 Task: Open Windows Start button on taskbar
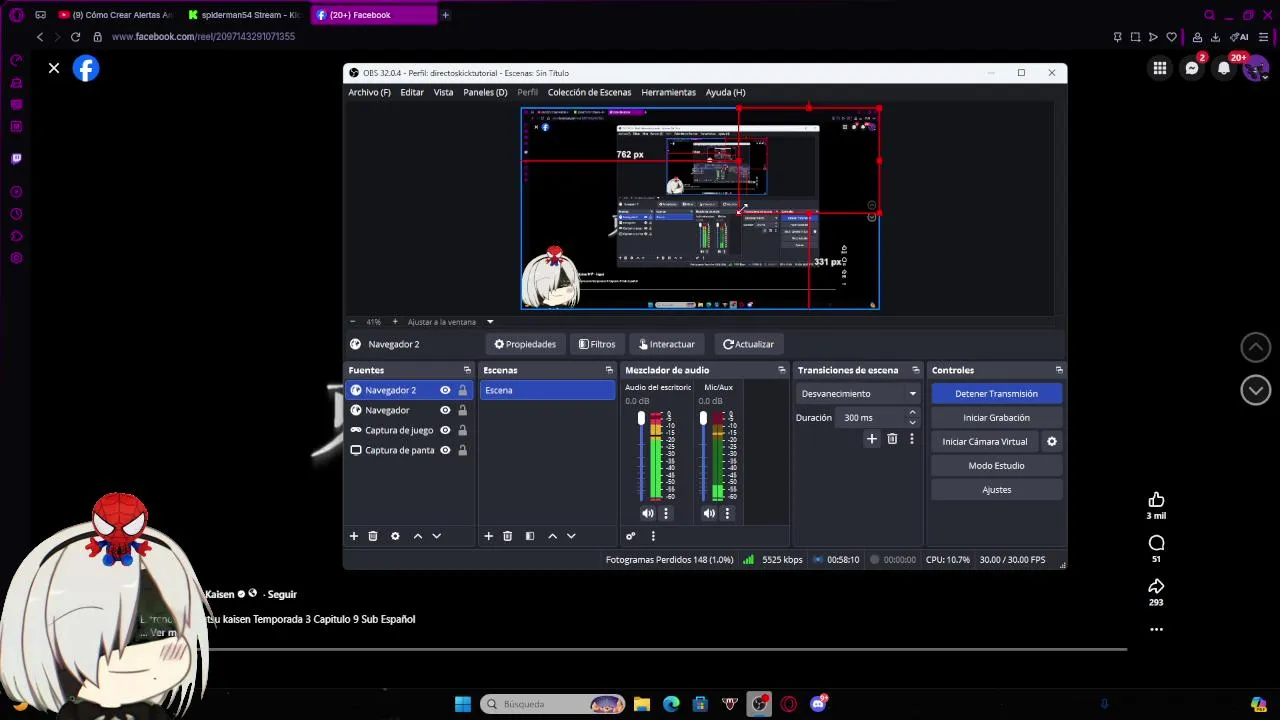[463, 704]
